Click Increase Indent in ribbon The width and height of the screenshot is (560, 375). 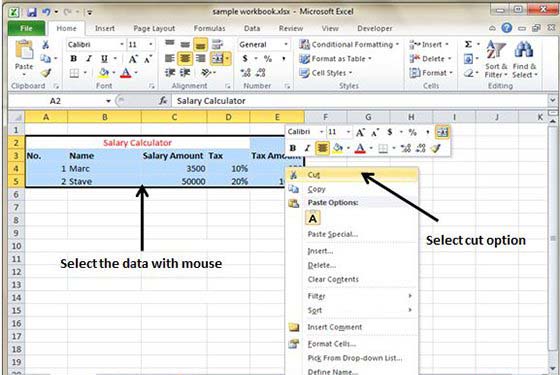pos(185,73)
